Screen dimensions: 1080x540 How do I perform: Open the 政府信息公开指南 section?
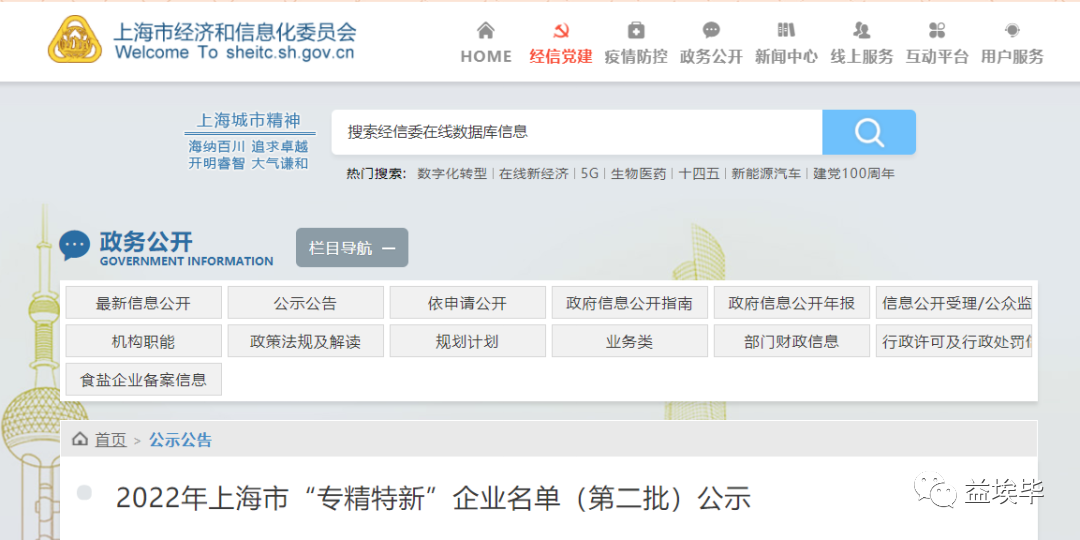coord(630,302)
